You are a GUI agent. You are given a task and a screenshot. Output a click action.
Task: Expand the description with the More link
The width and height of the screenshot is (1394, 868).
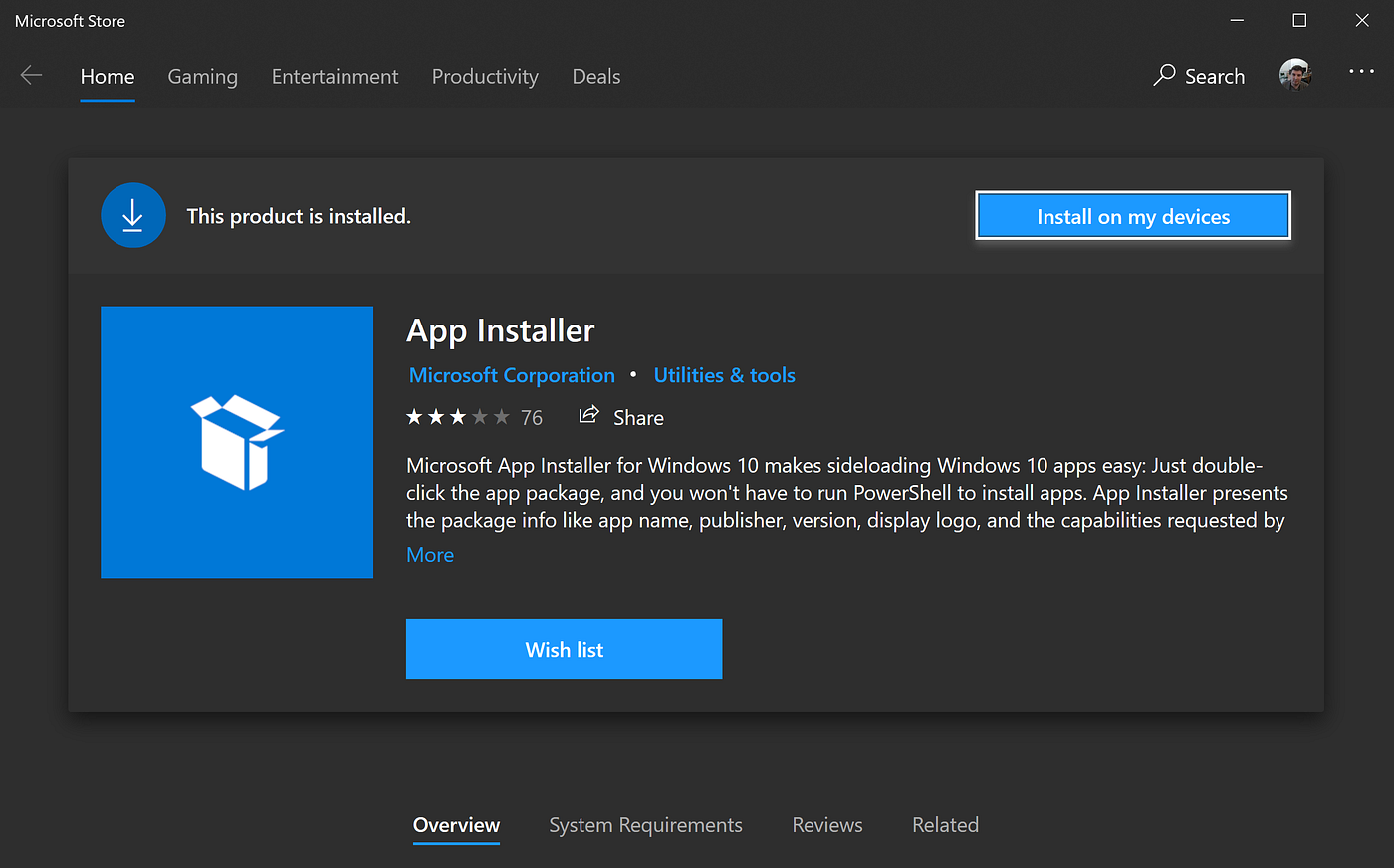[x=429, y=554]
